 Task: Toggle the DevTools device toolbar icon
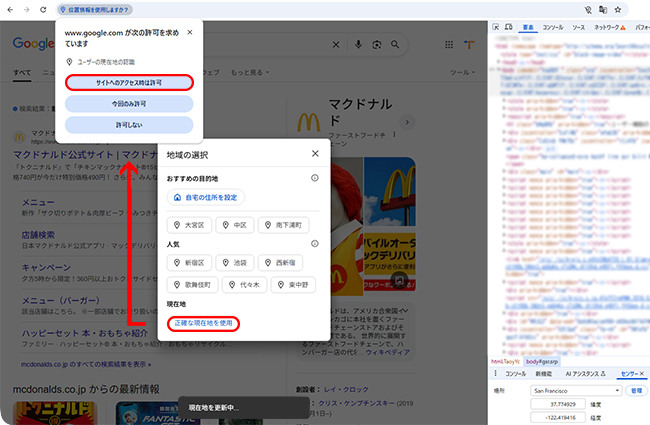click(x=509, y=27)
